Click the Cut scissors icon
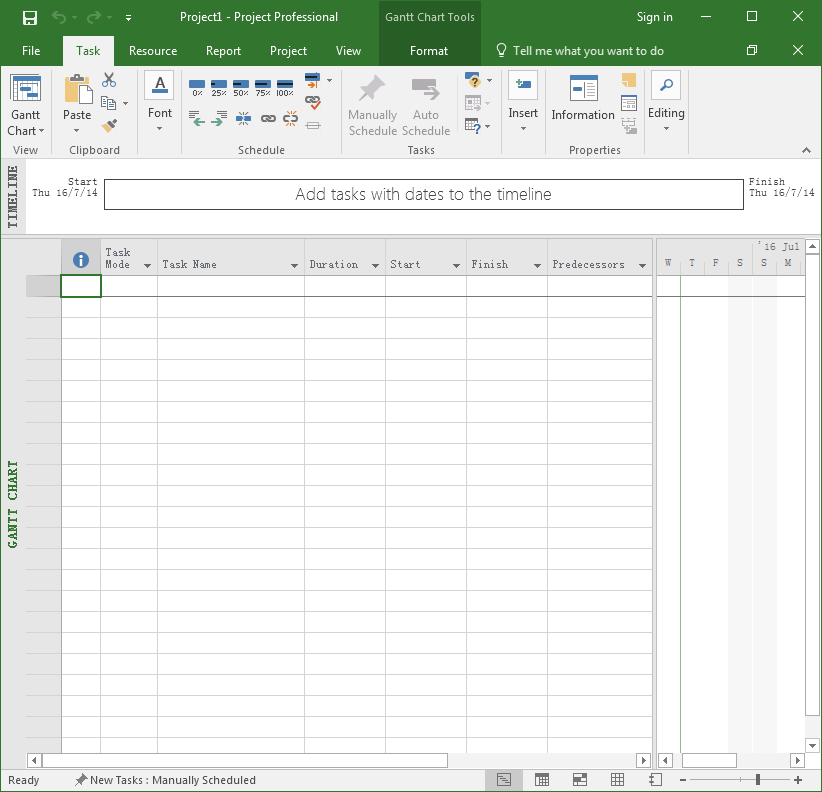The image size is (822, 792). pos(109,80)
